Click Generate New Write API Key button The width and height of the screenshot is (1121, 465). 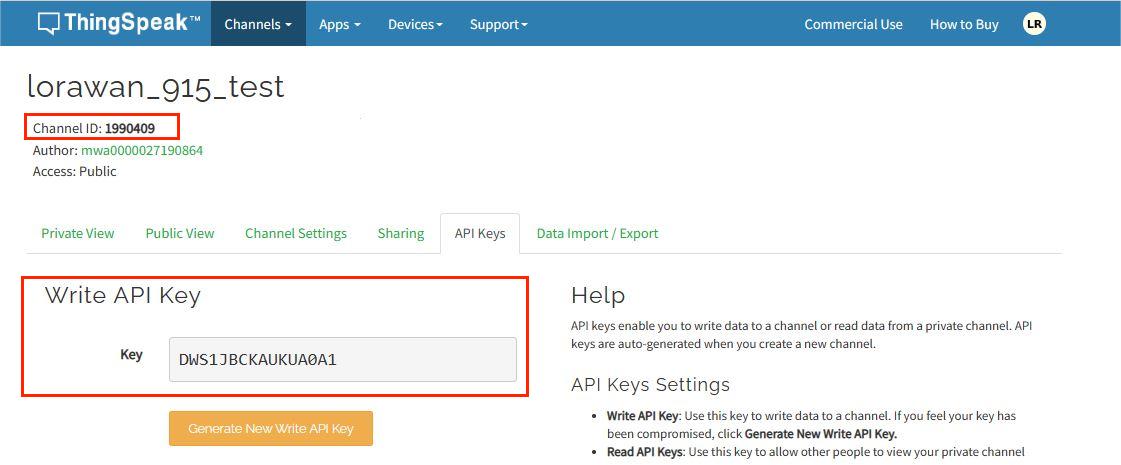click(271, 429)
